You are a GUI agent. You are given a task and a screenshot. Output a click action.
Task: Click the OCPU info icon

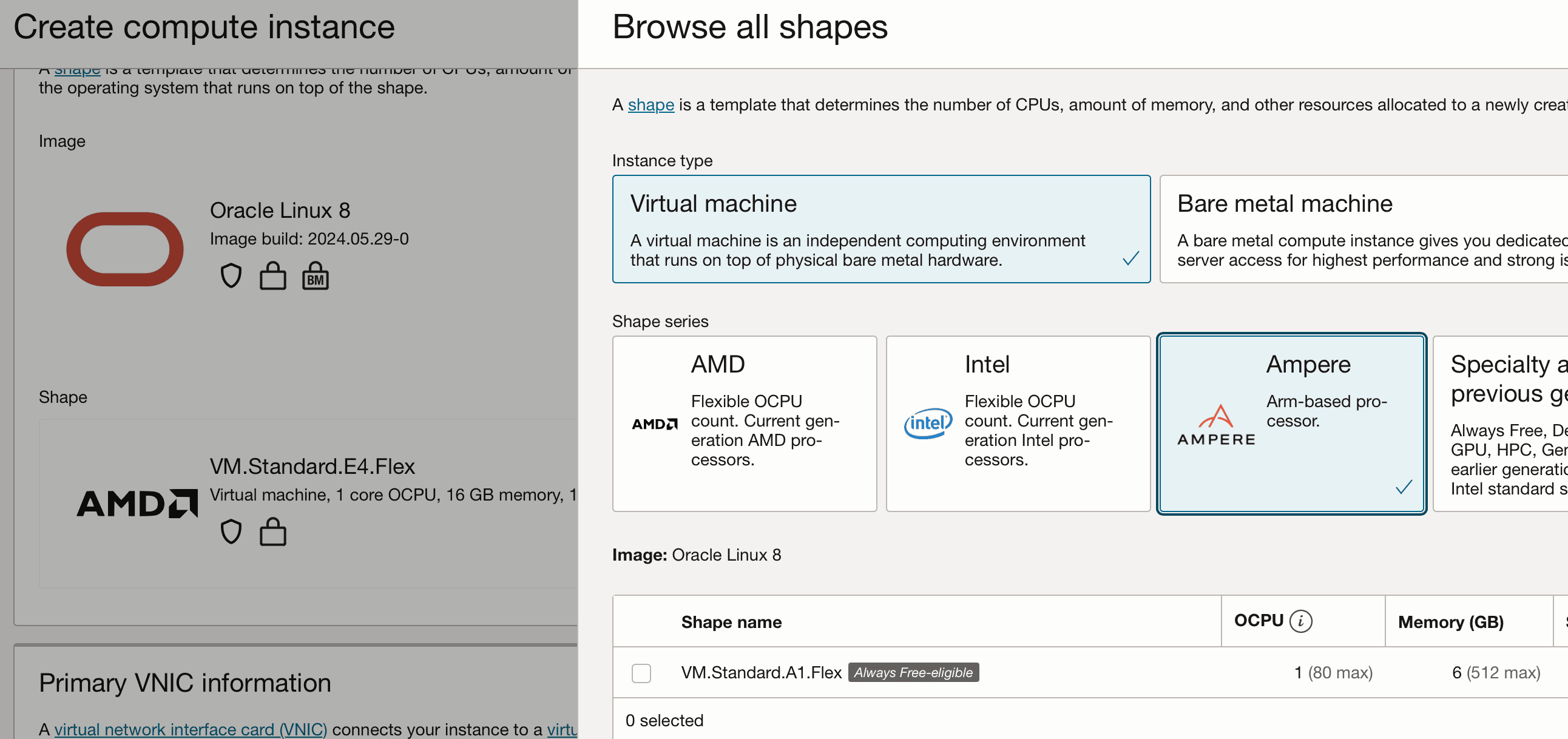tap(1301, 621)
